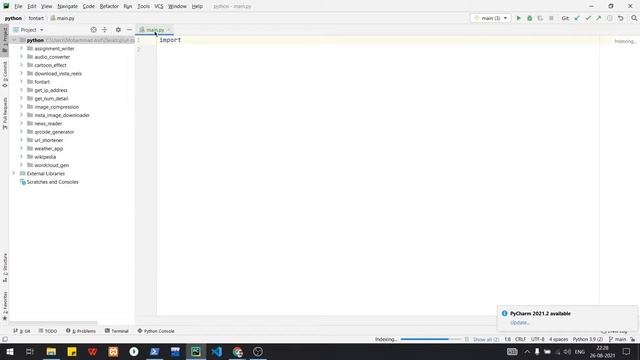Commit changes using the Git checkmark icon
640x360 pixels.
[x=588, y=18]
